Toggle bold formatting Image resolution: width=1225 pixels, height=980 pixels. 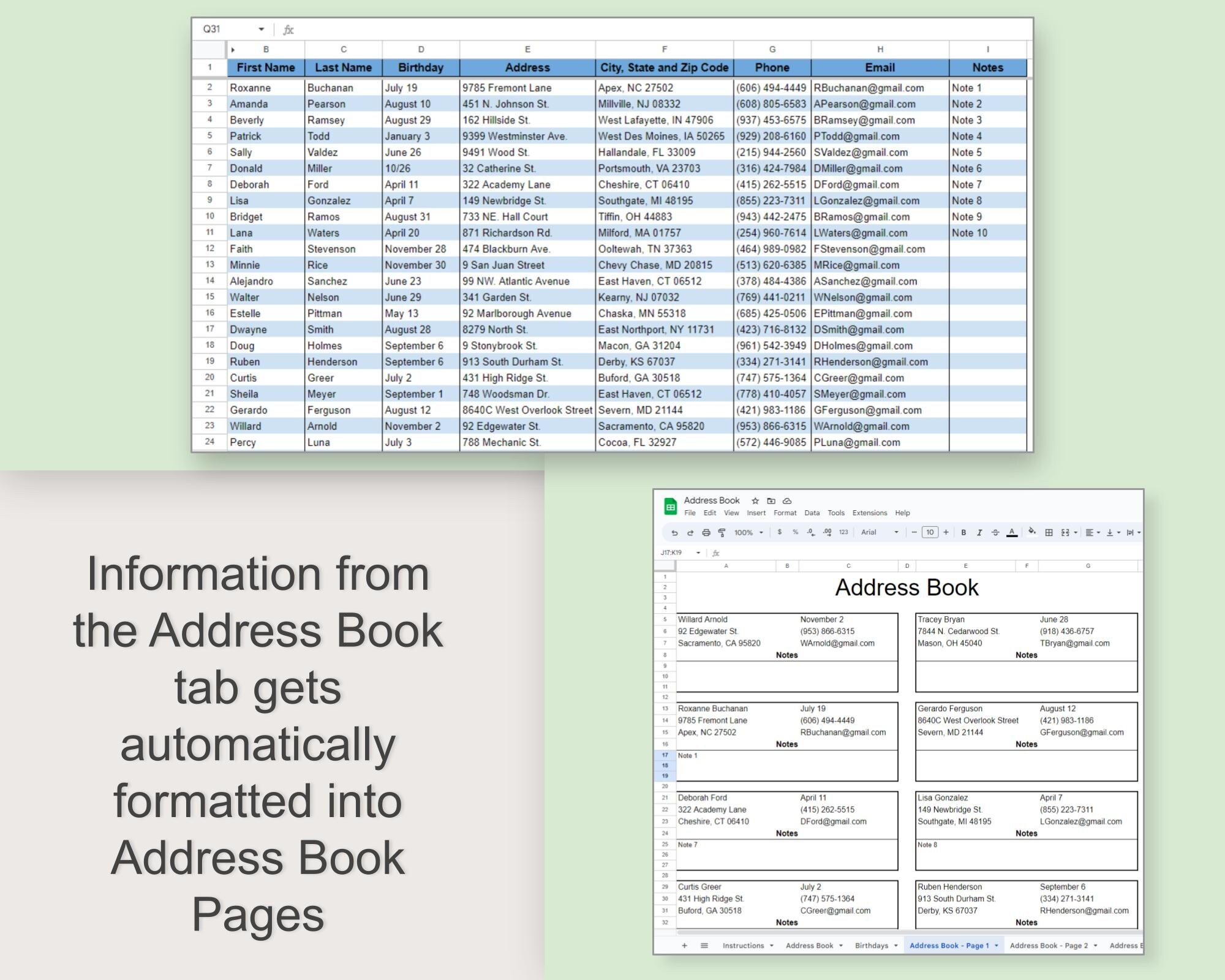click(963, 532)
